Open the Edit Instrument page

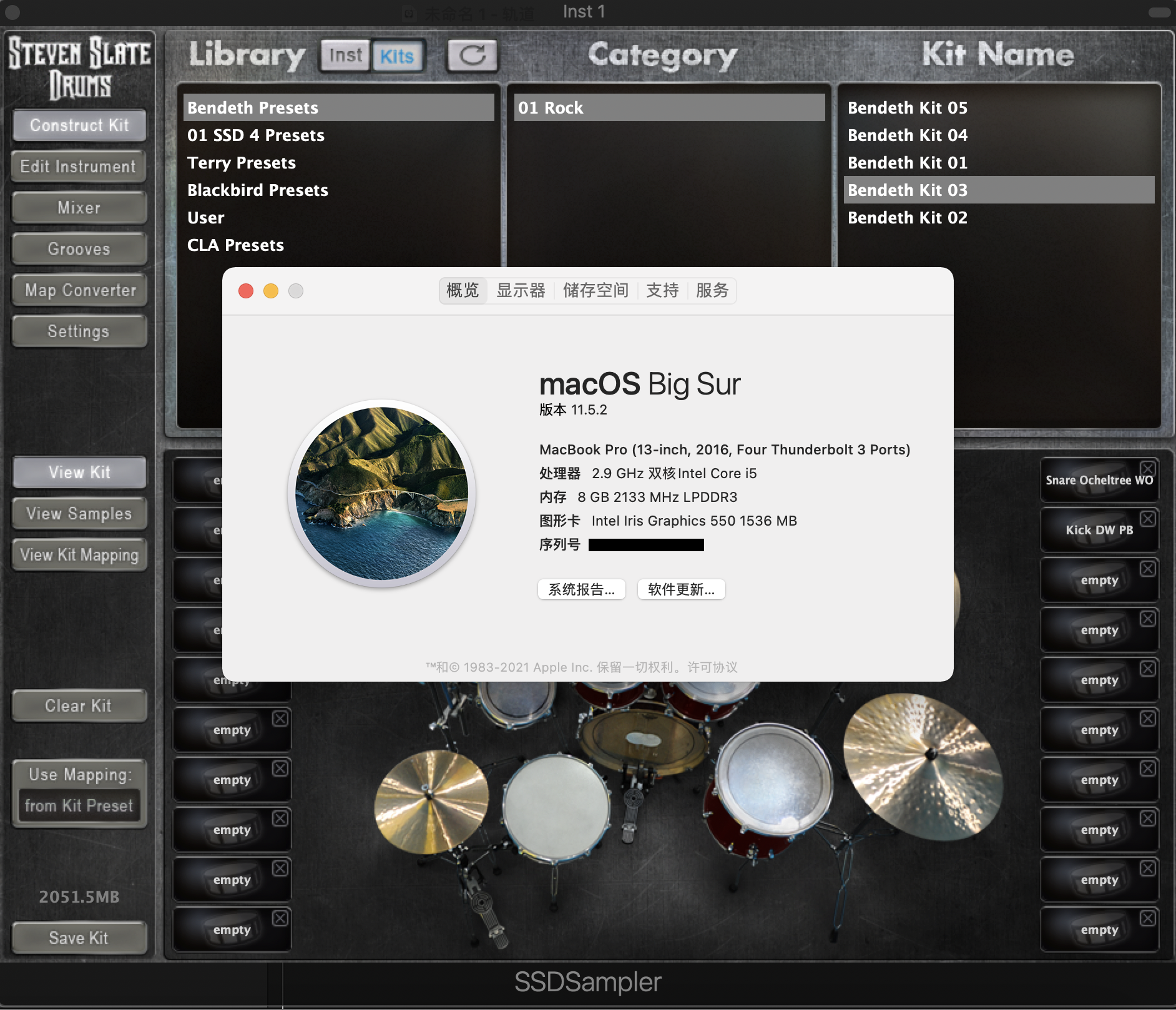[79, 167]
